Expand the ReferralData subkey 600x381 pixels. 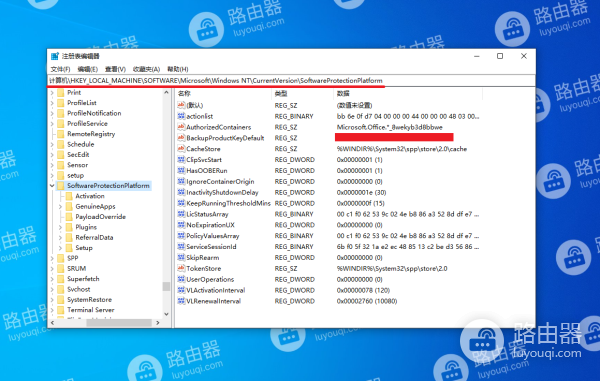(60, 238)
